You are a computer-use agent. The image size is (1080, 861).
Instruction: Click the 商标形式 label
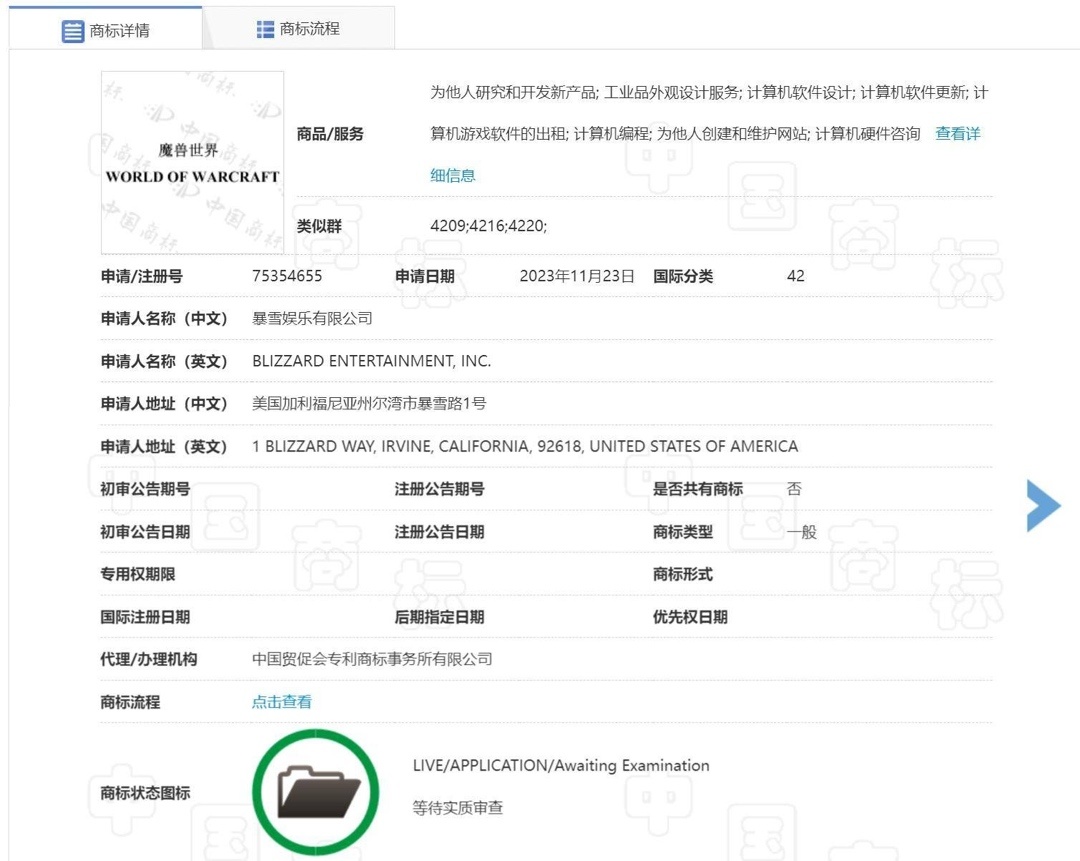[x=683, y=574]
